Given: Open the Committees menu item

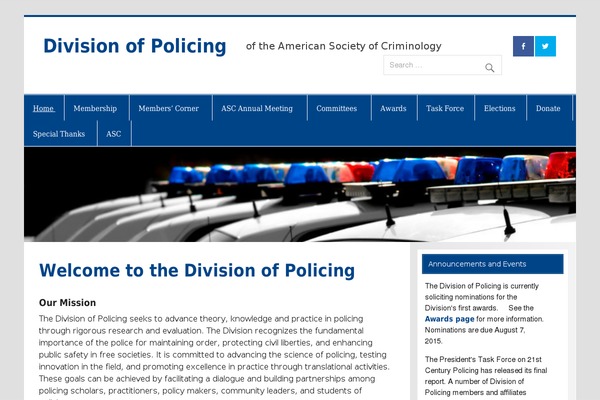Looking at the screenshot, I should pos(336,108).
